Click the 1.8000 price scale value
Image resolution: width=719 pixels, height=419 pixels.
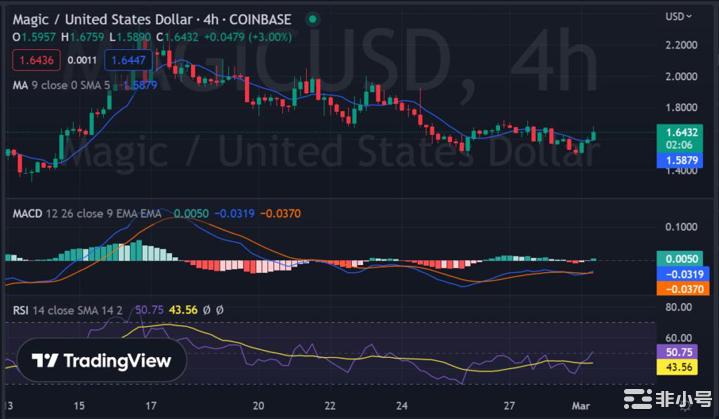pos(681,107)
